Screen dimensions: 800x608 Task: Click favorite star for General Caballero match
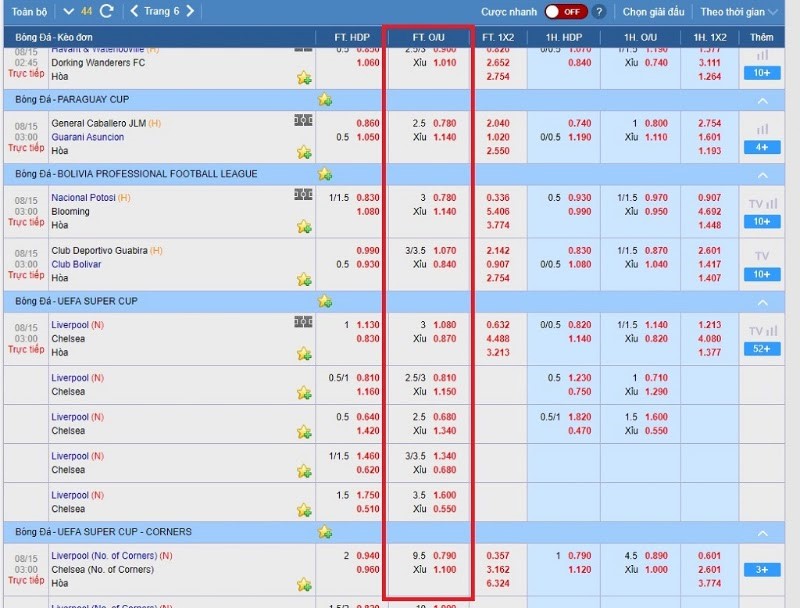(x=304, y=152)
